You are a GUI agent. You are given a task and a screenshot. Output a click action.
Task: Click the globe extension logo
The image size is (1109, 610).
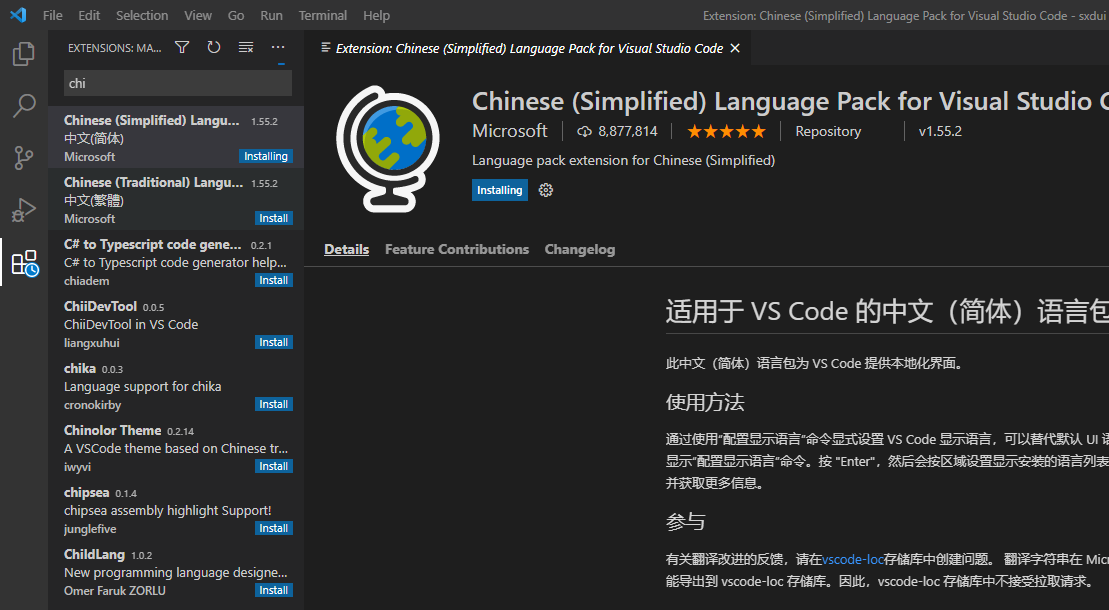pos(388,149)
